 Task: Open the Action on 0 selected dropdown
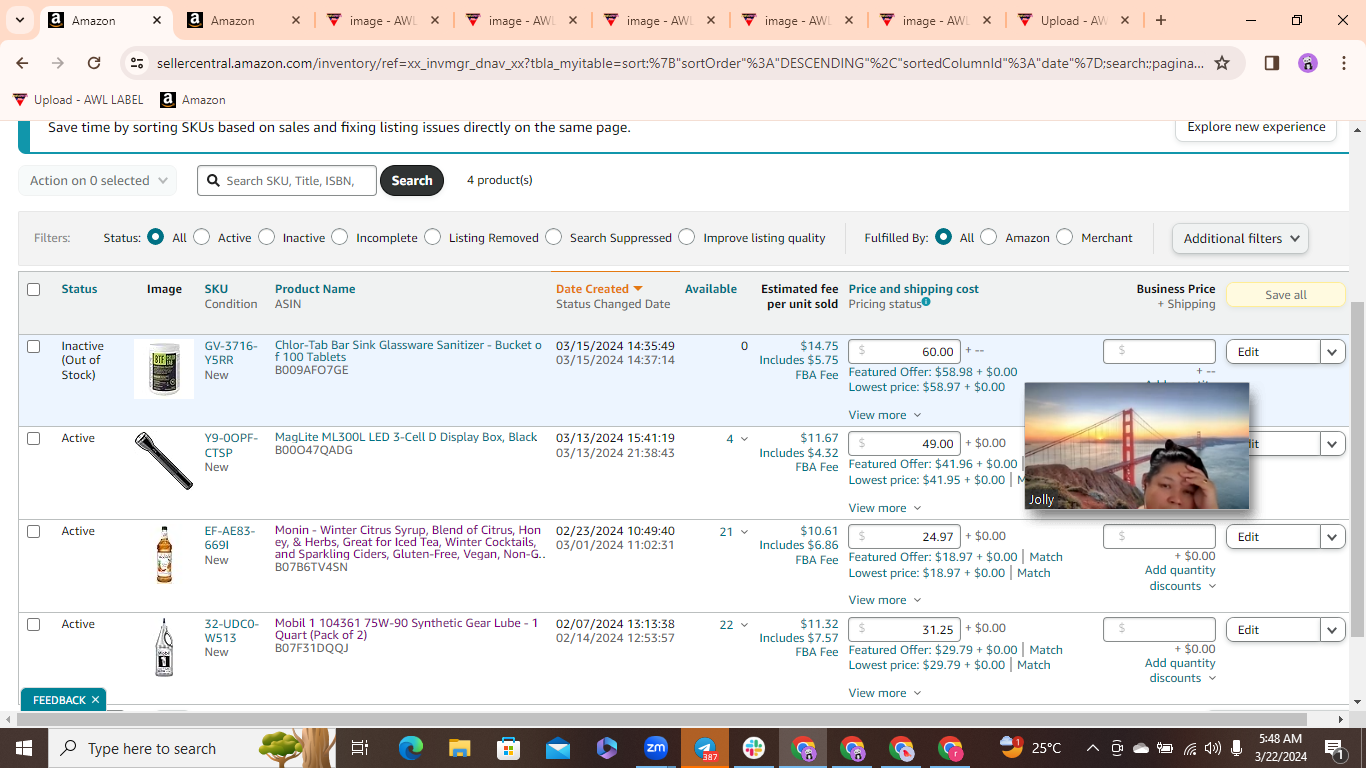pyautogui.click(x=98, y=181)
